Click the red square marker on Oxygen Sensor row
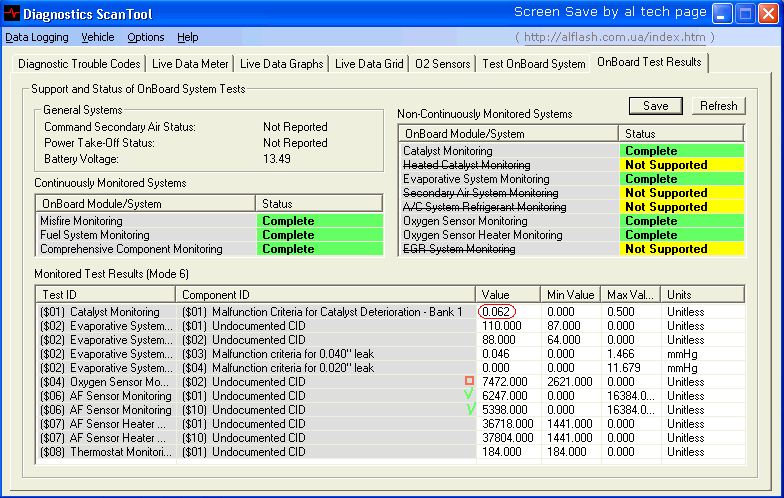 [469, 381]
